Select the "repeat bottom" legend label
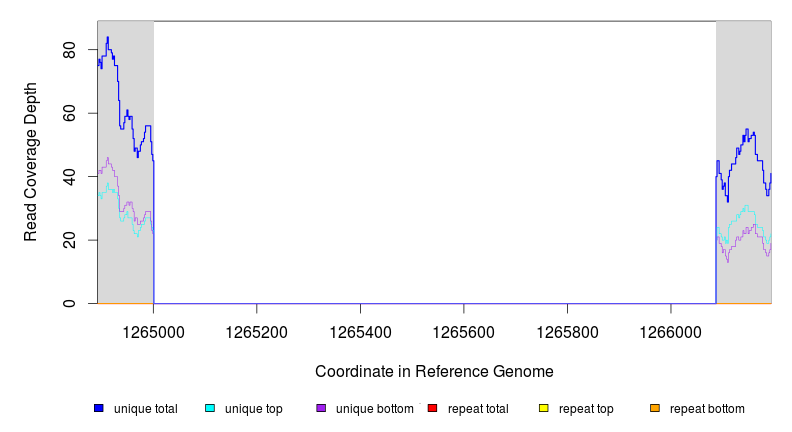The image size is (792, 432). coord(707,409)
